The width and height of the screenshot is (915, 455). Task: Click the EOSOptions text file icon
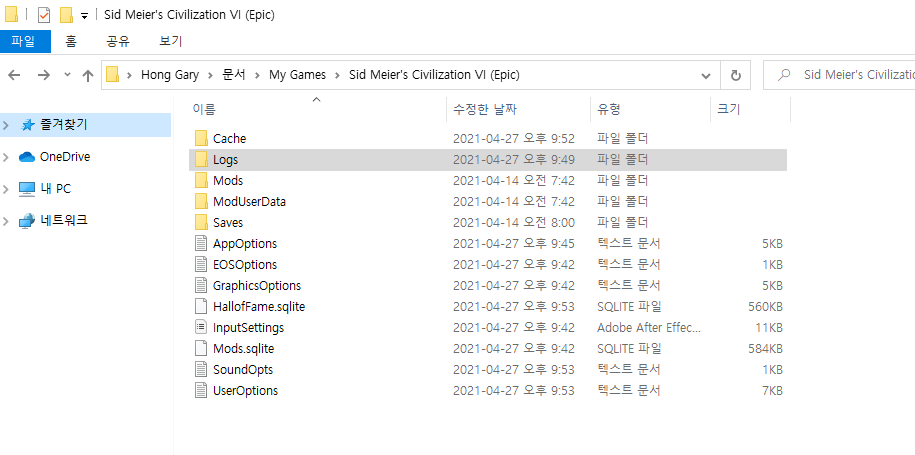[x=201, y=264]
